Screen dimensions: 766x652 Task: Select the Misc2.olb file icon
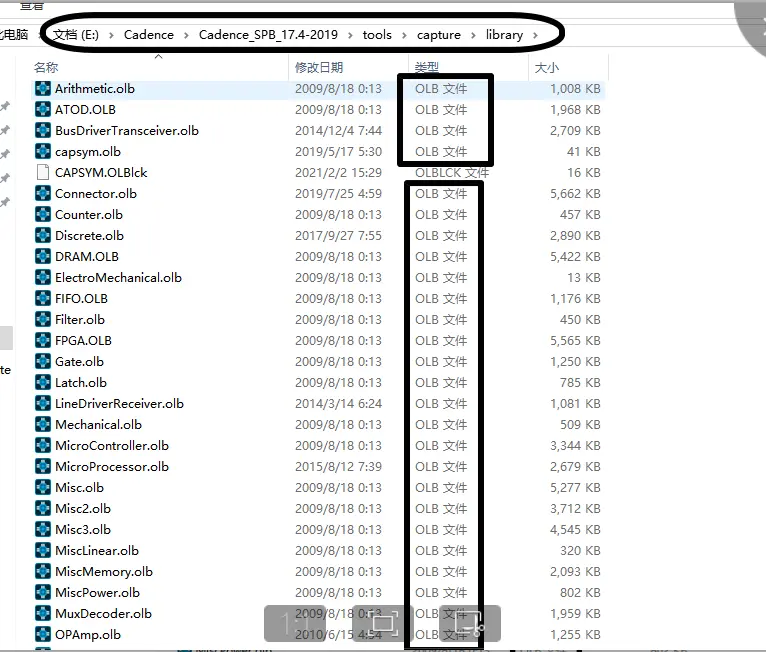(x=43, y=509)
